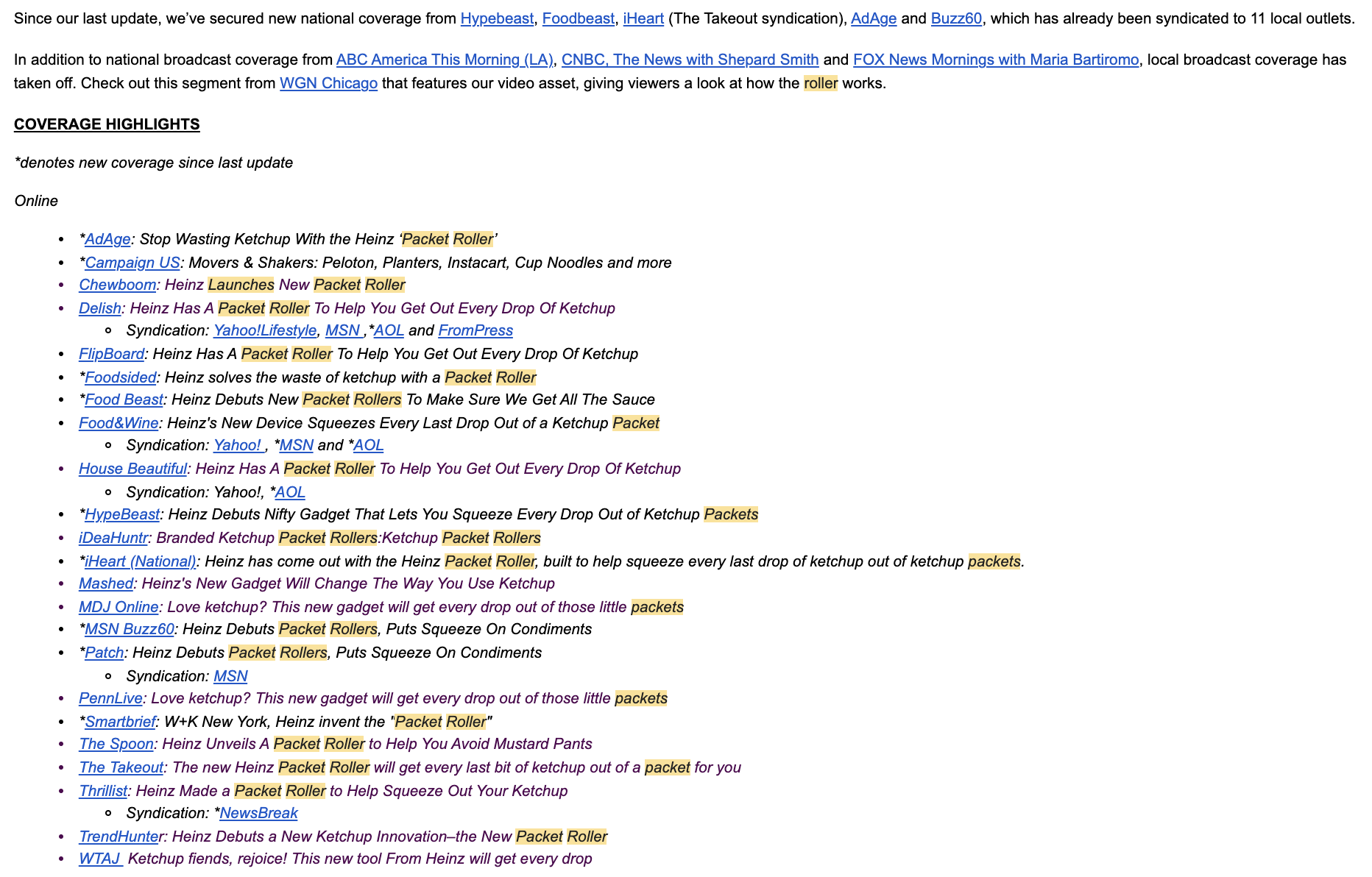Image resolution: width=1372 pixels, height=877 pixels.
Task: Open the NewsBreak syndication link
Action: point(258,813)
